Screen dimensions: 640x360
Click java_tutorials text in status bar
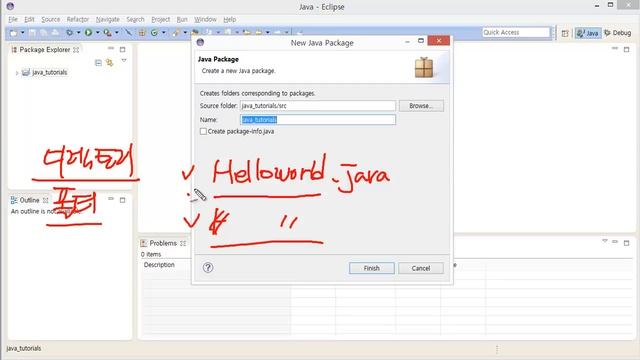(x=24, y=348)
